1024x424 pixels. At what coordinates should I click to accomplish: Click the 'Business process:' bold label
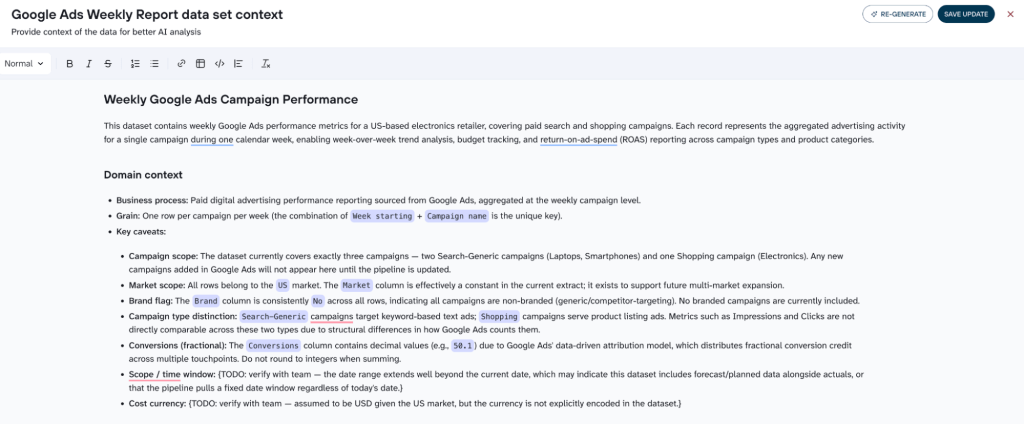click(x=152, y=201)
